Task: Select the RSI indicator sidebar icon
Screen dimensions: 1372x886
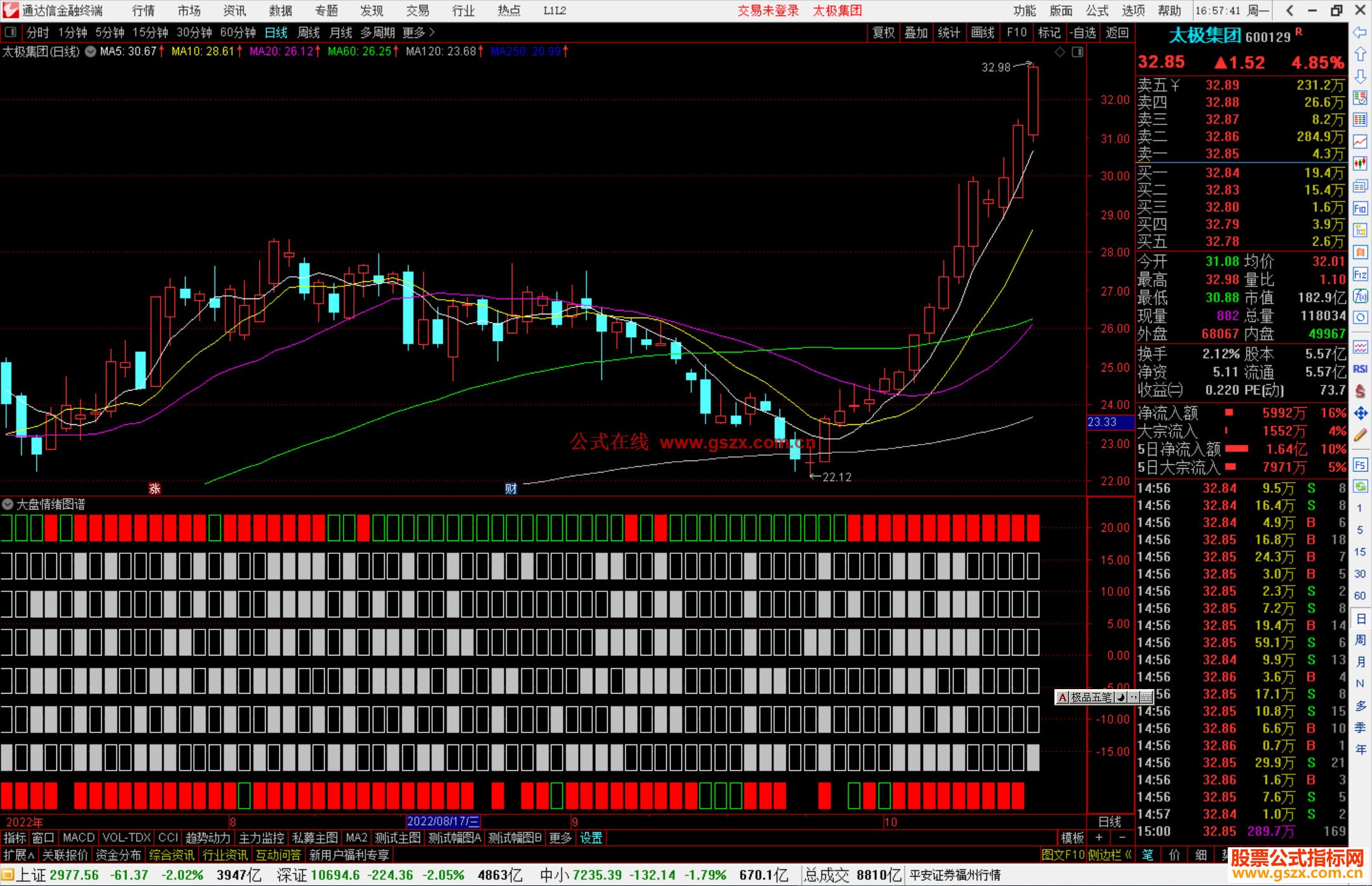Action: click(1360, 369)
